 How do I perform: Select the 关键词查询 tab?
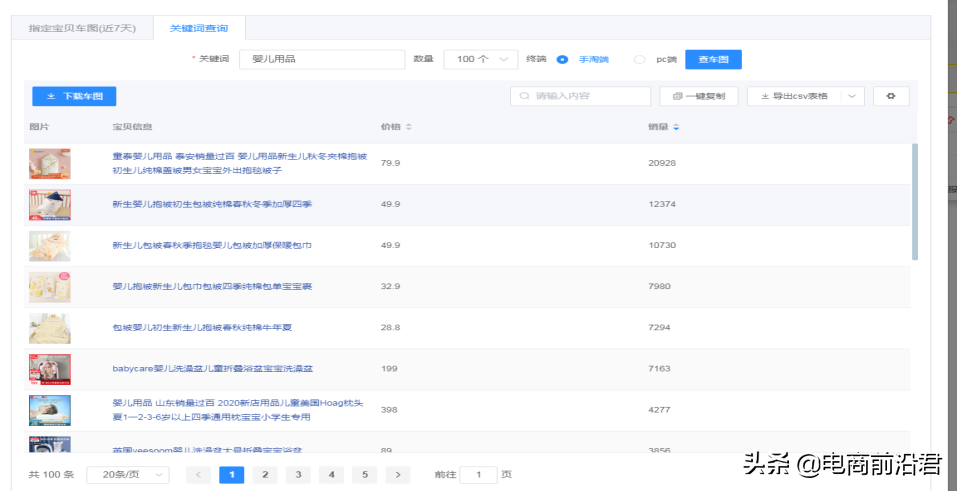199,28
